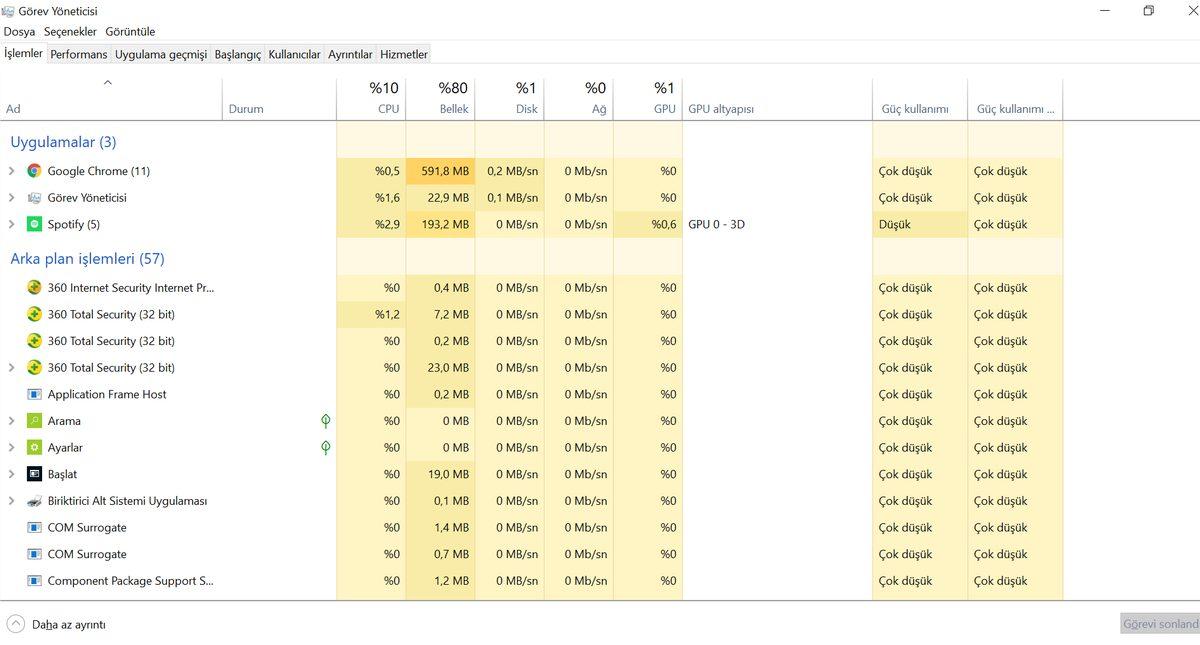1200x645 pixels.
Task: Expand the Google Chrome process group
Action: [x=14, y=170]
